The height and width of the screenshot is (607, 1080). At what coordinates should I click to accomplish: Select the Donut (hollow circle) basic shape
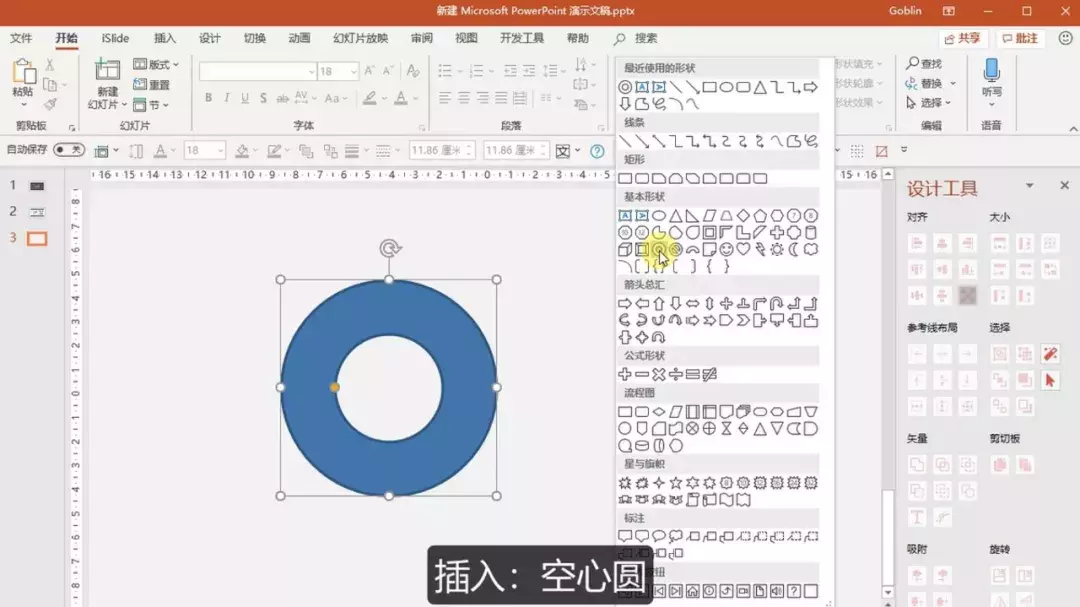click(659, 249)
